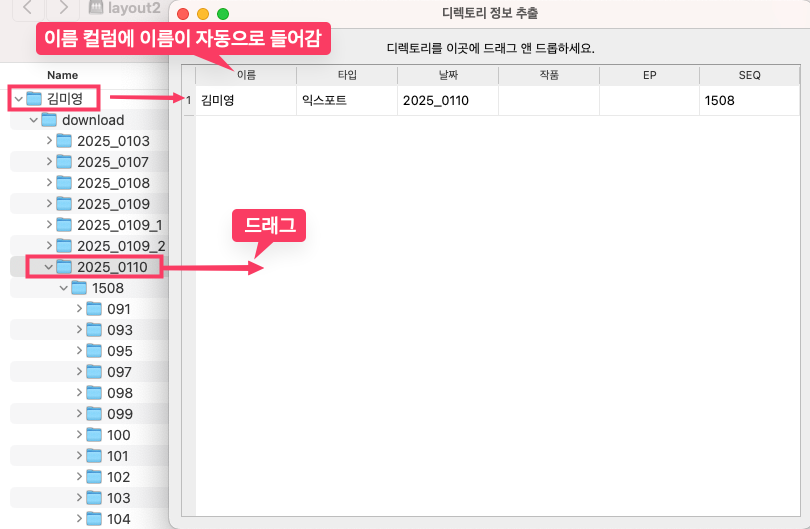Expand the 097 folder
The width and height of the screenshot is (810, 529).
tap(79, 372)
